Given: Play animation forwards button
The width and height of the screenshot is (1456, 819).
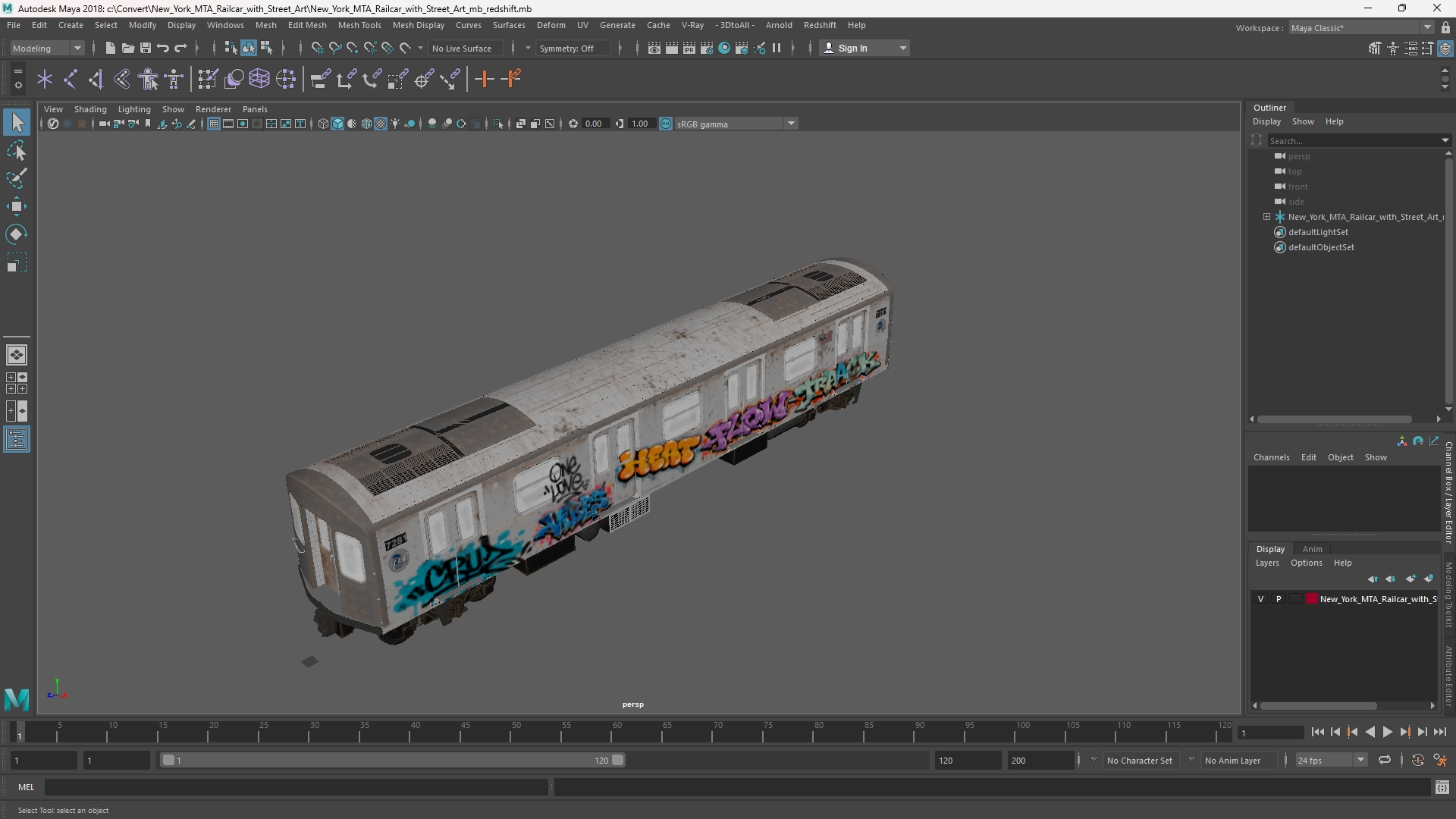Looking at the screenshot, I should [1387, 732].
